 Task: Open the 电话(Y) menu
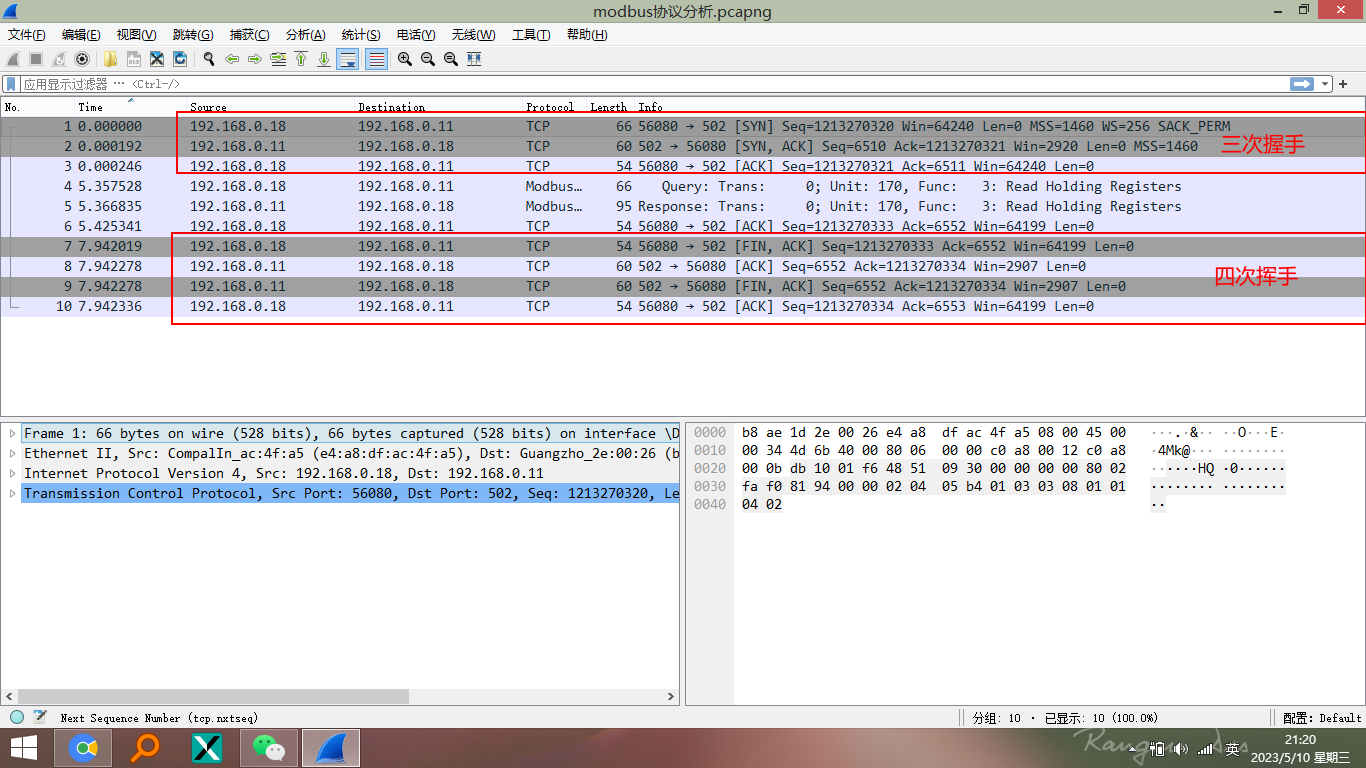[x=416, y=34]
